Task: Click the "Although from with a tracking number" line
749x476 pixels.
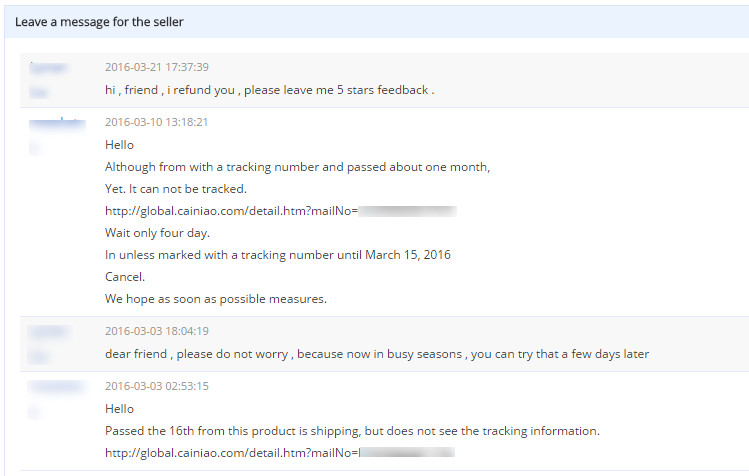Action: (297, 167)
